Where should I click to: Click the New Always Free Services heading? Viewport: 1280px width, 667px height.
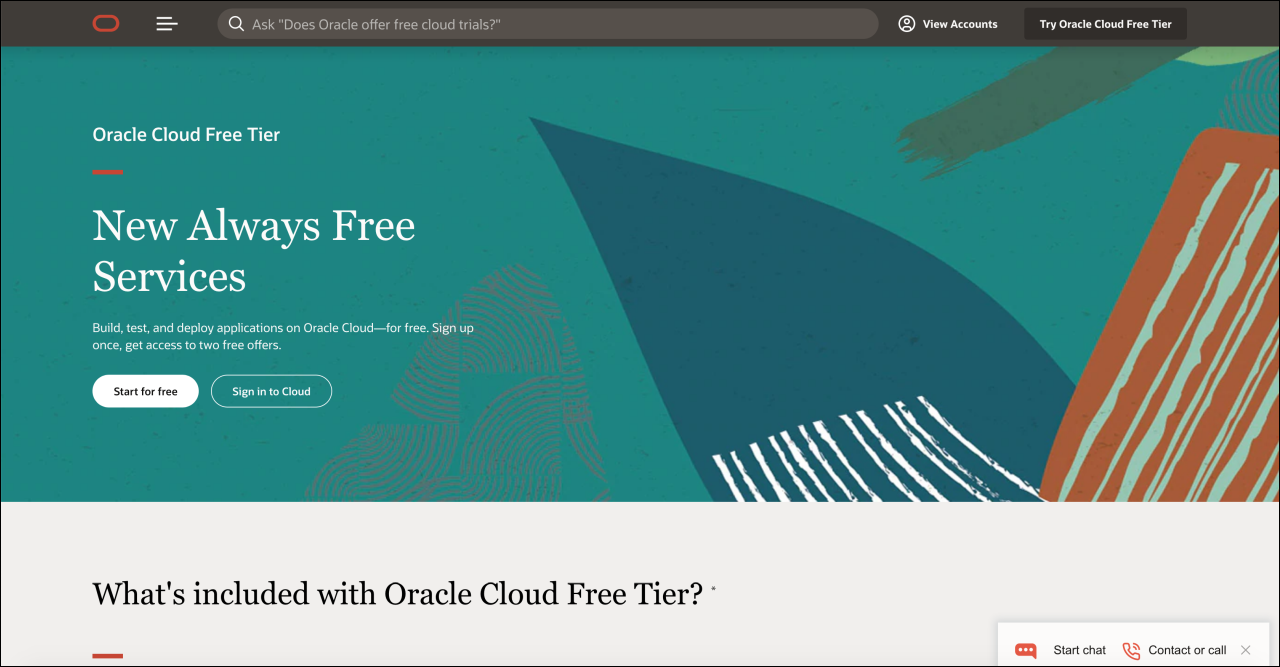pyautogui.click(x=254, y=251)
